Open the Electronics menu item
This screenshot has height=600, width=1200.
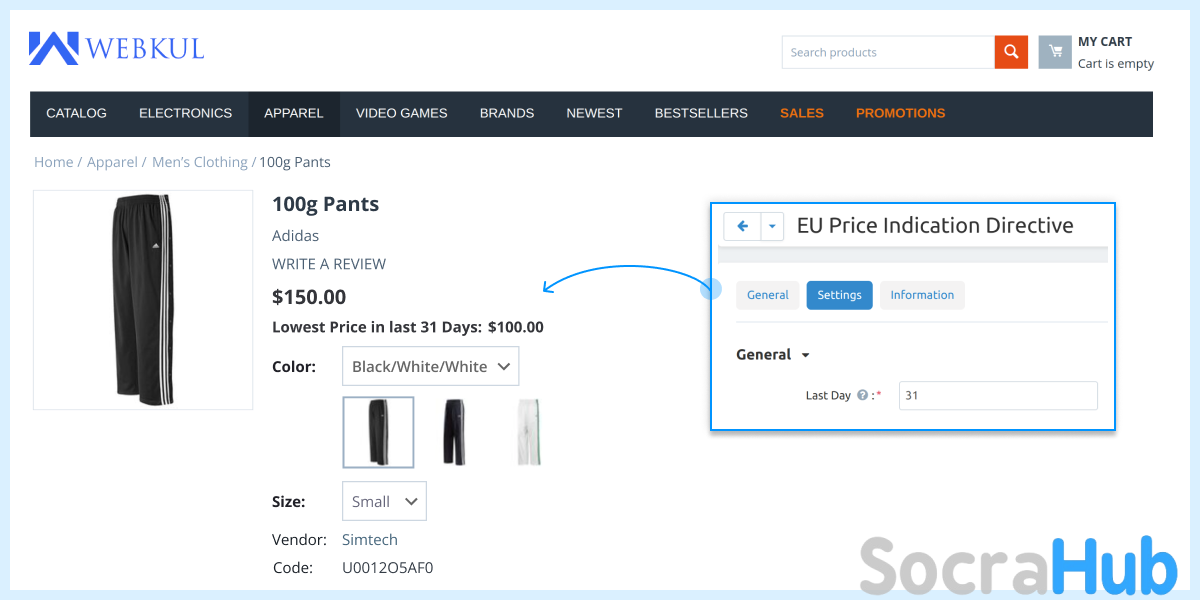click(x=185, y=113)
